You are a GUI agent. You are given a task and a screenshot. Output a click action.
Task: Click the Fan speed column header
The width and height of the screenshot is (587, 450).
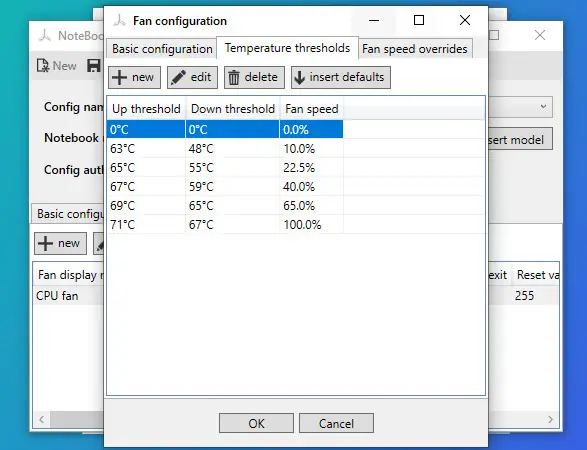click(x=311, y=109)
